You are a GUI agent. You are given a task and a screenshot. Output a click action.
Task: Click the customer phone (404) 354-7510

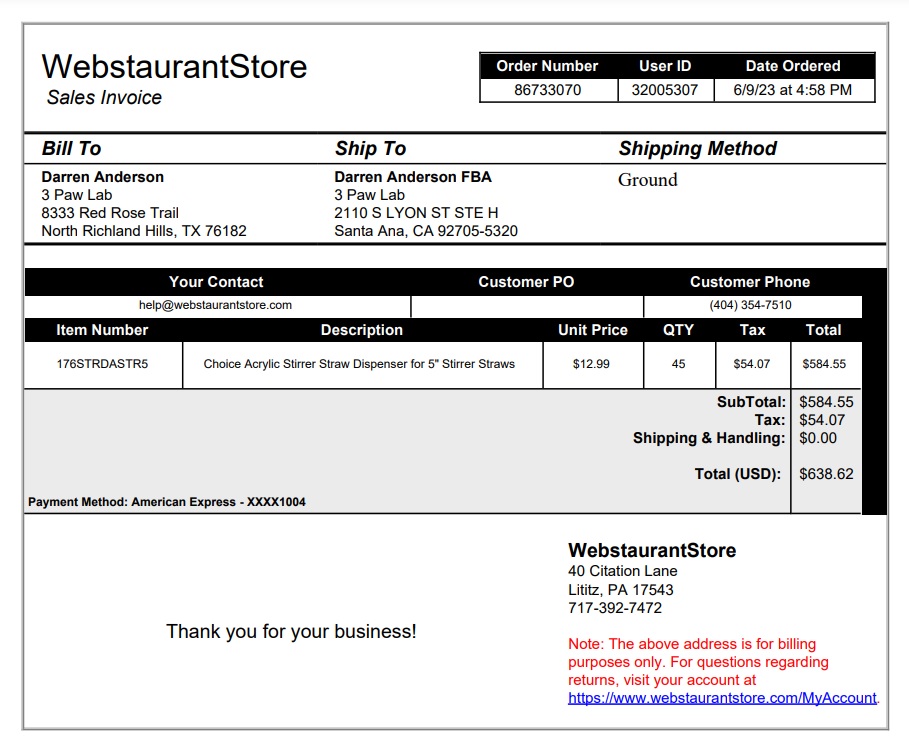point(750,305)
